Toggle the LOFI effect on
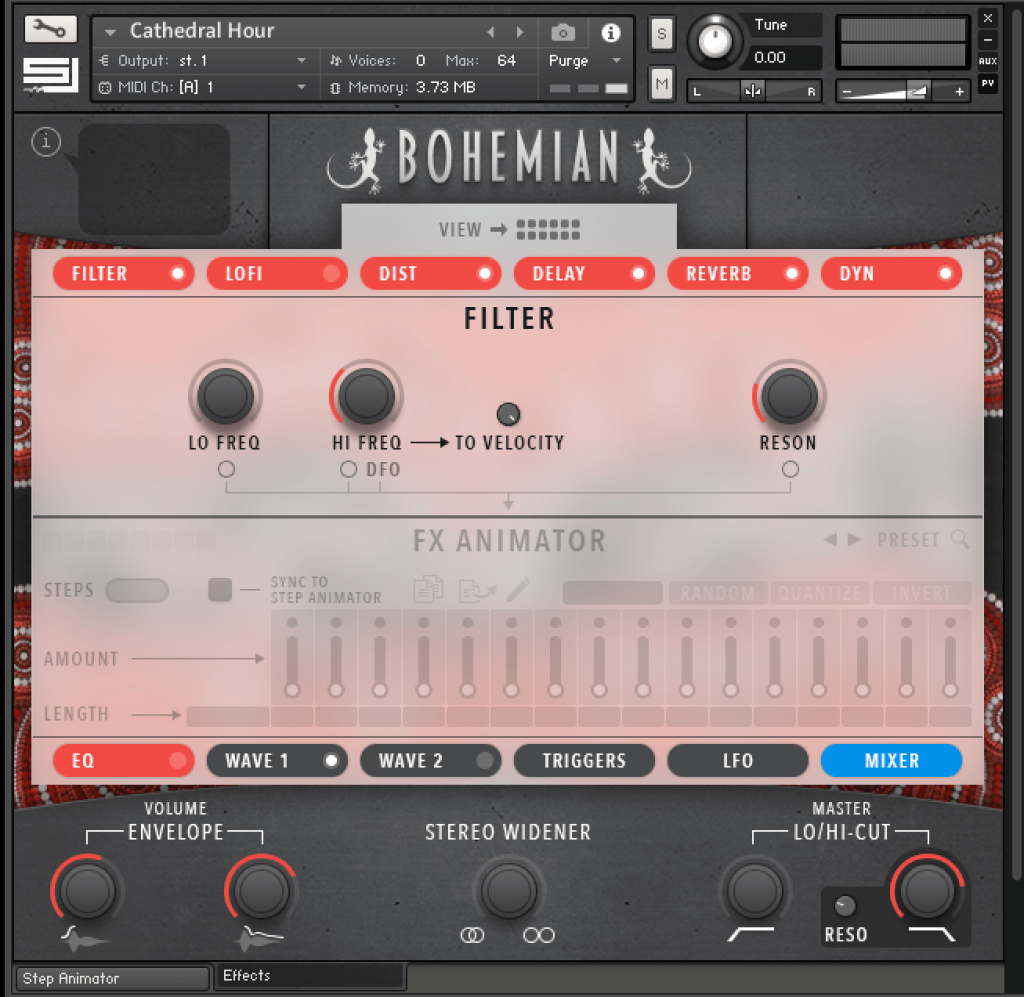 tap(331, 274)
